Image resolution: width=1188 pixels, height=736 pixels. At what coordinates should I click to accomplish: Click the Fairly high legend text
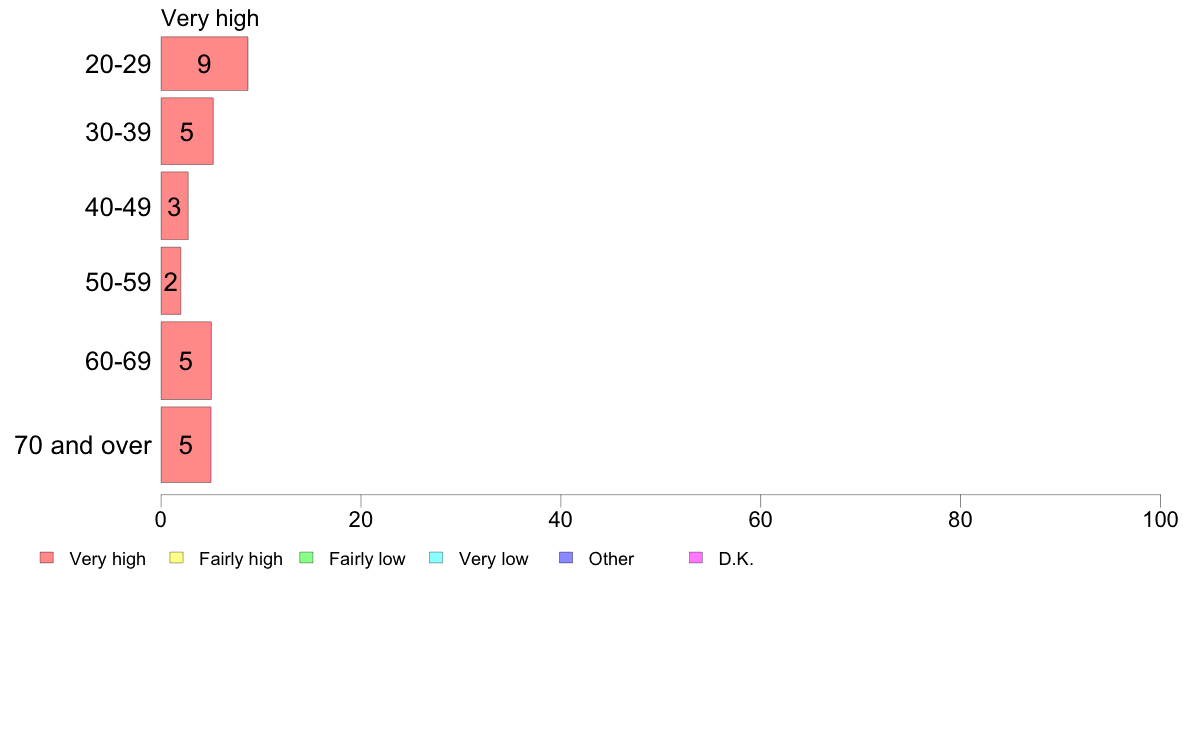click(241, 559)
